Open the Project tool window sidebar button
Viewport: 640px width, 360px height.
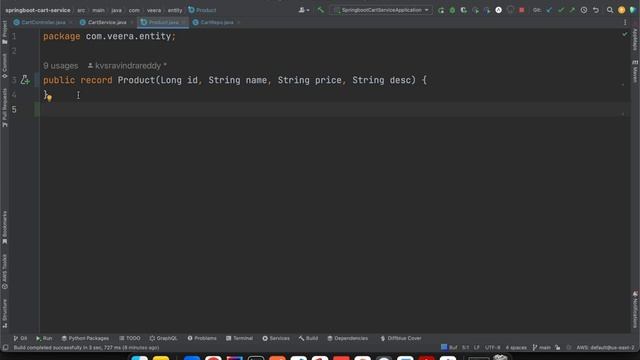point(4,33)
